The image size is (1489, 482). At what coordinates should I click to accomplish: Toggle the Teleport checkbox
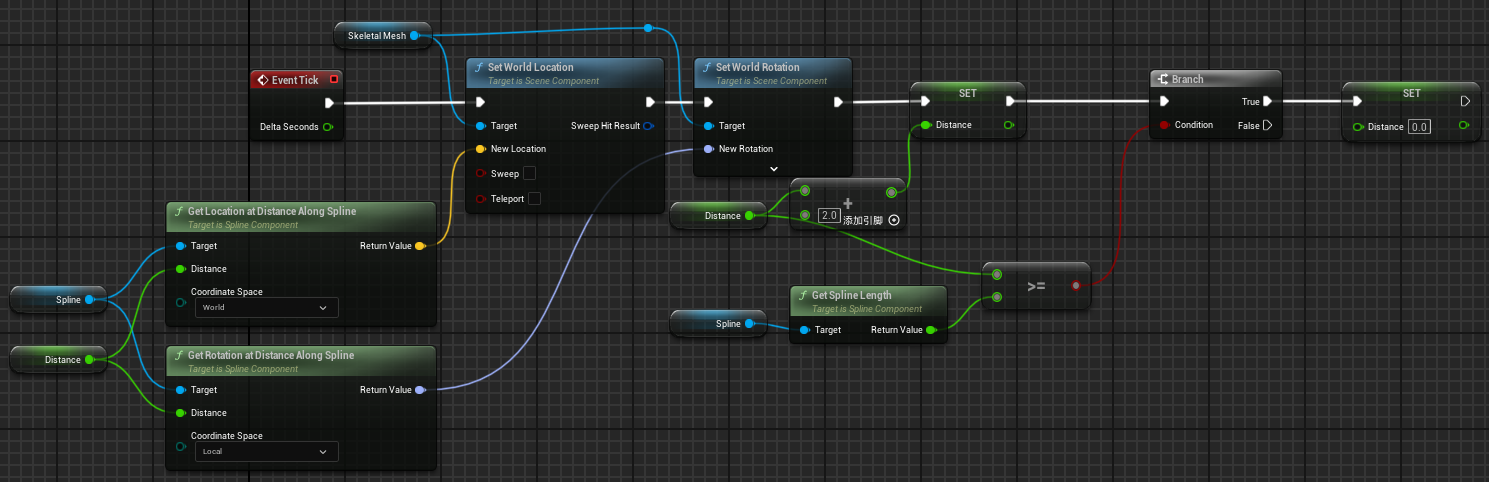534,199
